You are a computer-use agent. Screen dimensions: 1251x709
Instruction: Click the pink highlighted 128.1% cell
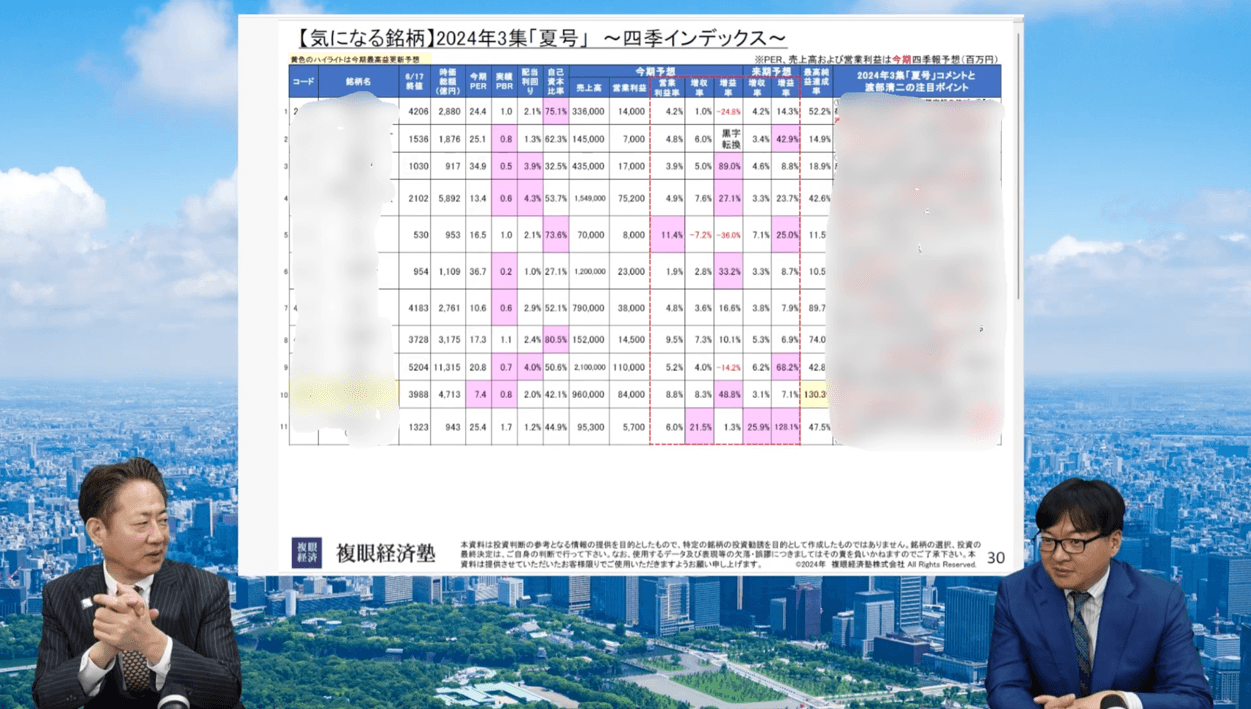[x=785, y=427]
